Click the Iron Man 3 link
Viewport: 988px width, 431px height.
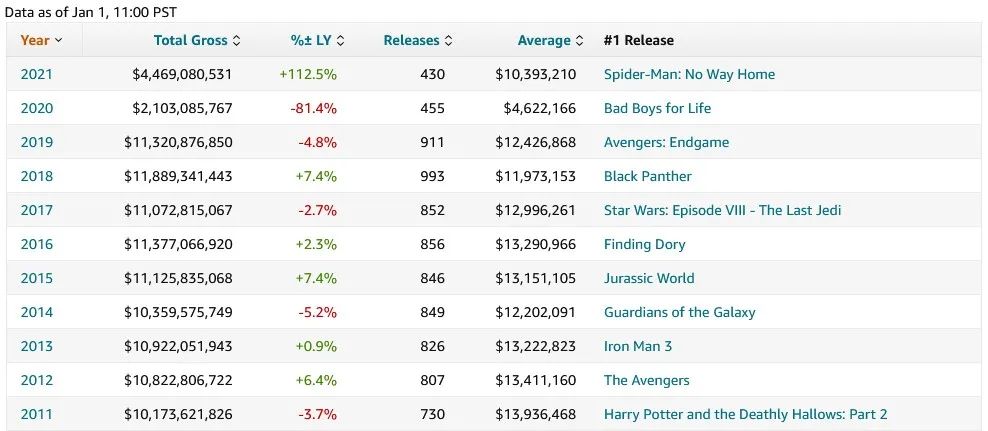(638, 346)
